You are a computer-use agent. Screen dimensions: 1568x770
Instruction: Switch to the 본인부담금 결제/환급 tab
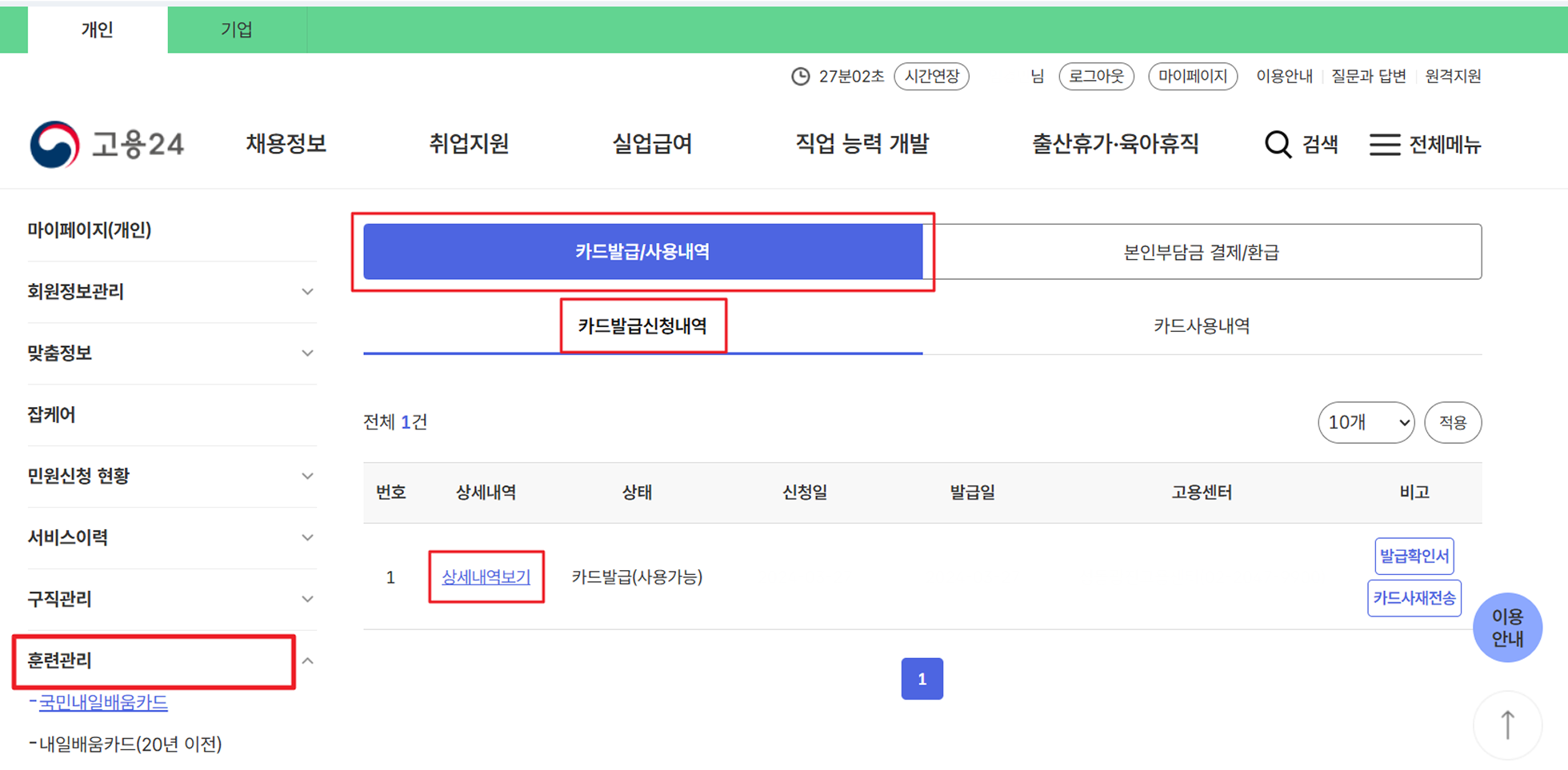coord(1201,253)
